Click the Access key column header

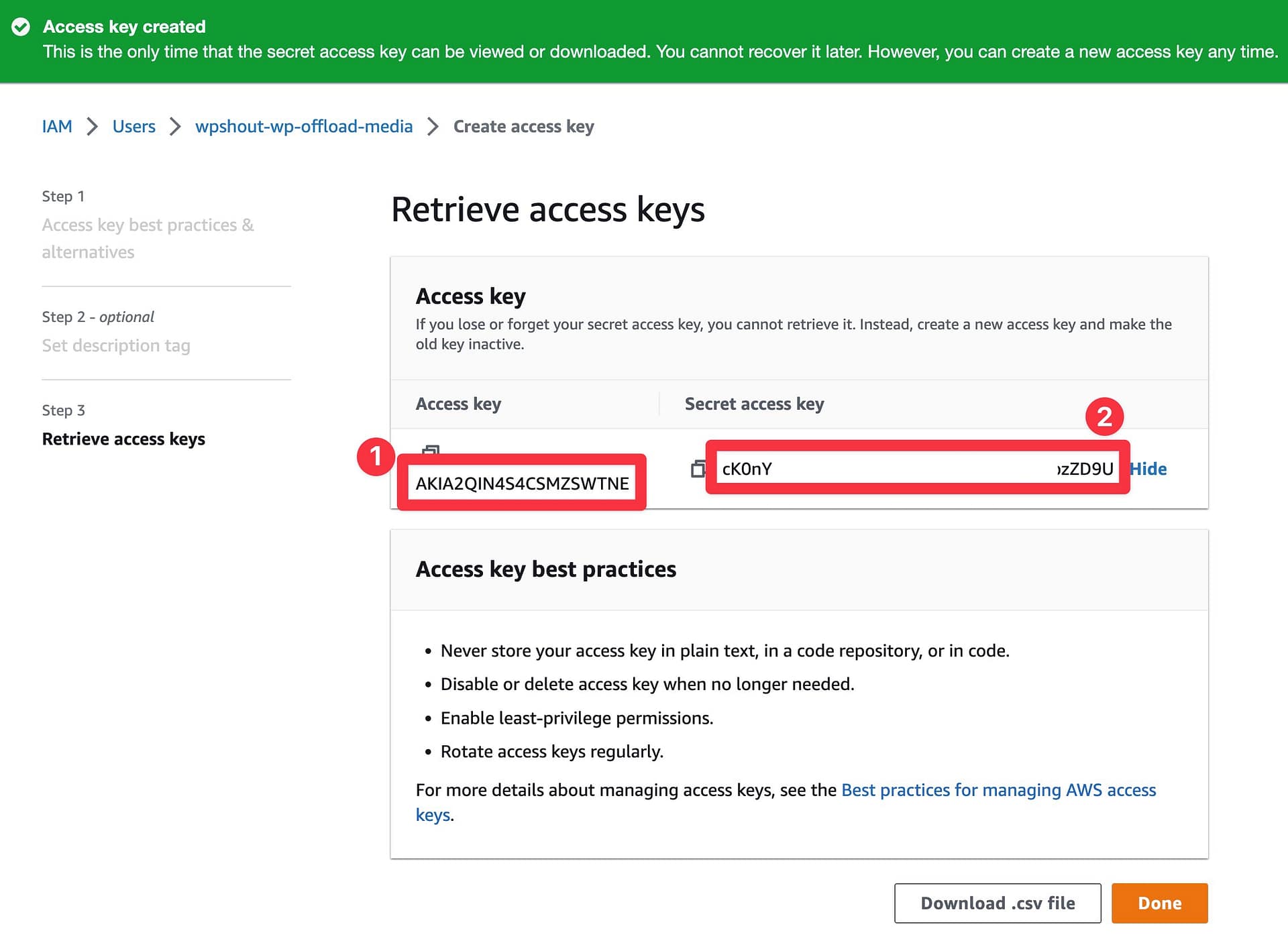click(459, 403)
